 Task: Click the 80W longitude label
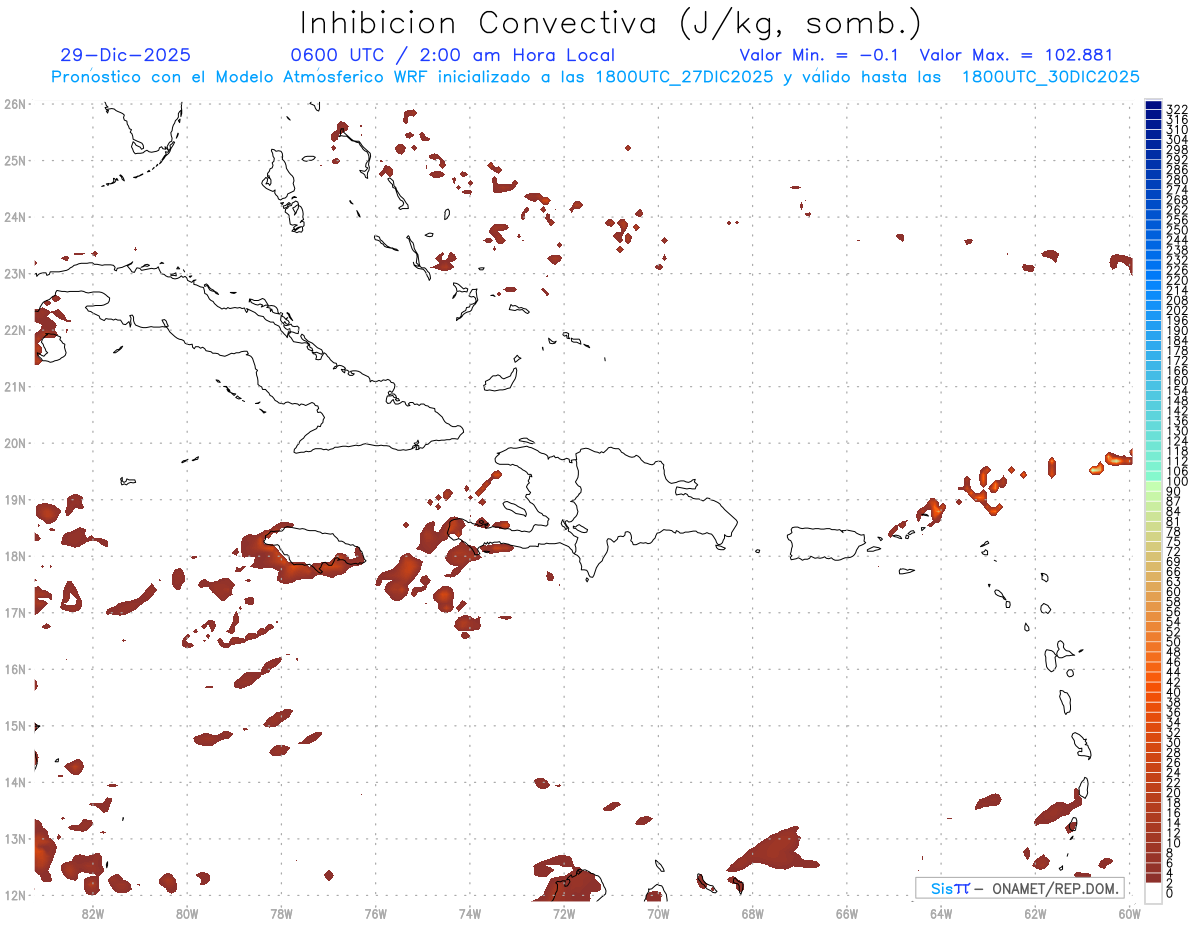pyautogui.click(x=187, y=912)
